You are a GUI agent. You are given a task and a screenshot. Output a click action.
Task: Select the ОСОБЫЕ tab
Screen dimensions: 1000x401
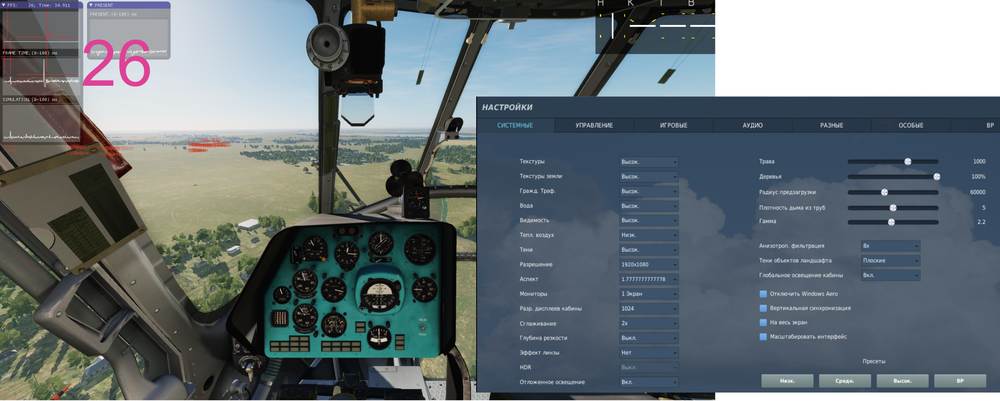coord(911,126)
